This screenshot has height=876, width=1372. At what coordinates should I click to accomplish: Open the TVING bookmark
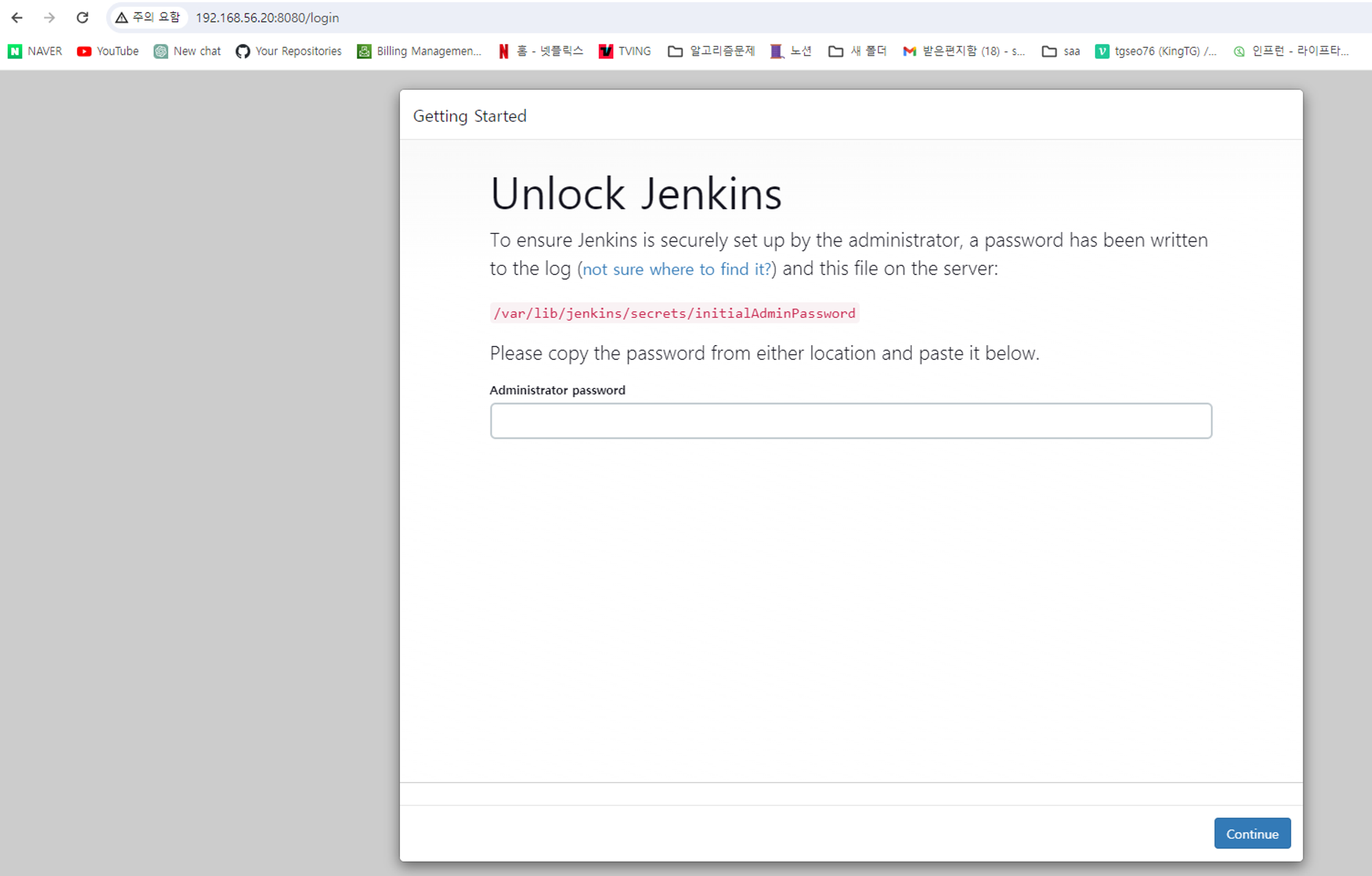[x=625, y=51]
